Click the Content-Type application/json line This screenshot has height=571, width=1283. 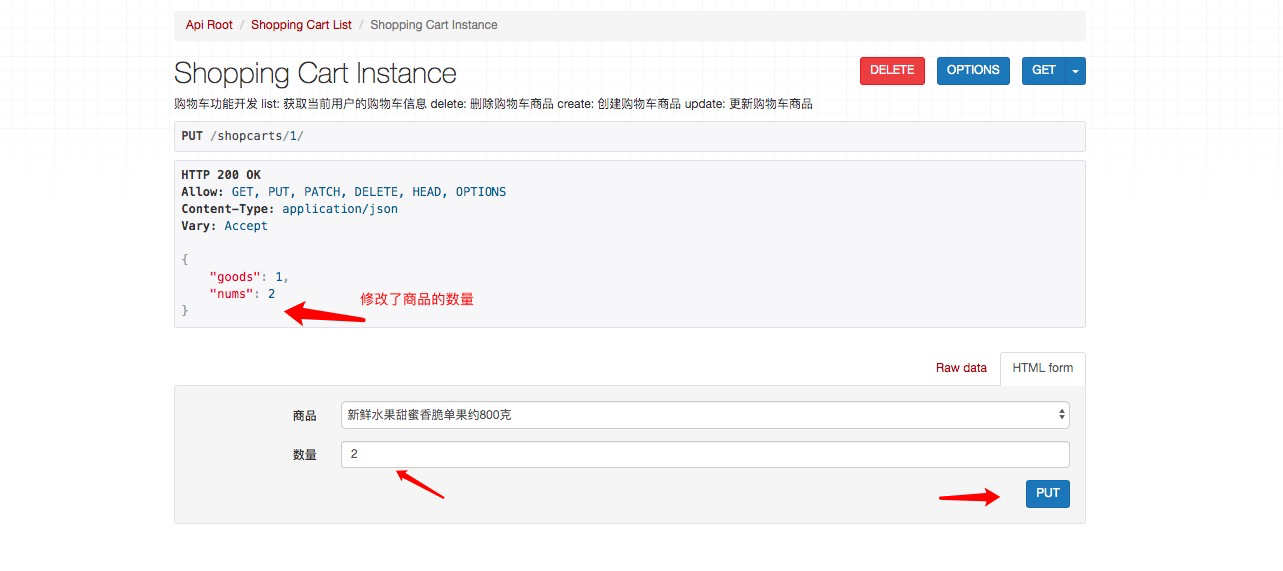click(x=290, y=209)
